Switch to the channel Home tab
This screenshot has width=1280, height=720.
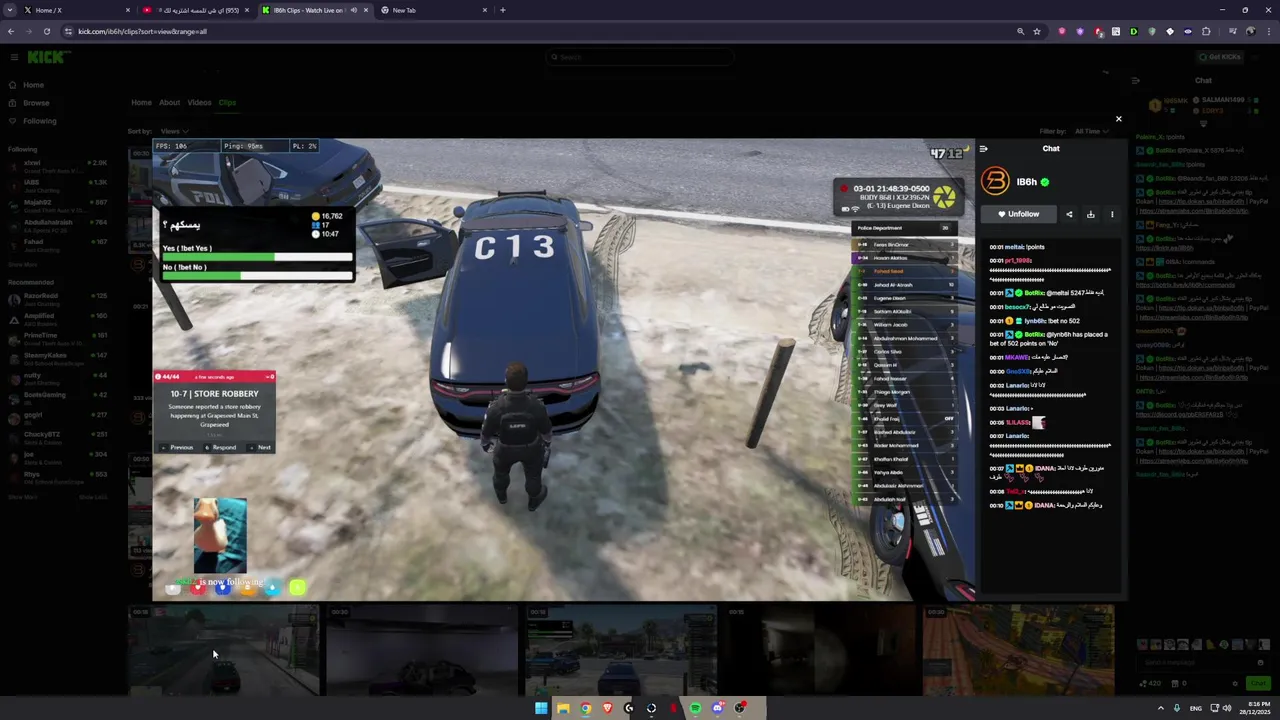141,103
